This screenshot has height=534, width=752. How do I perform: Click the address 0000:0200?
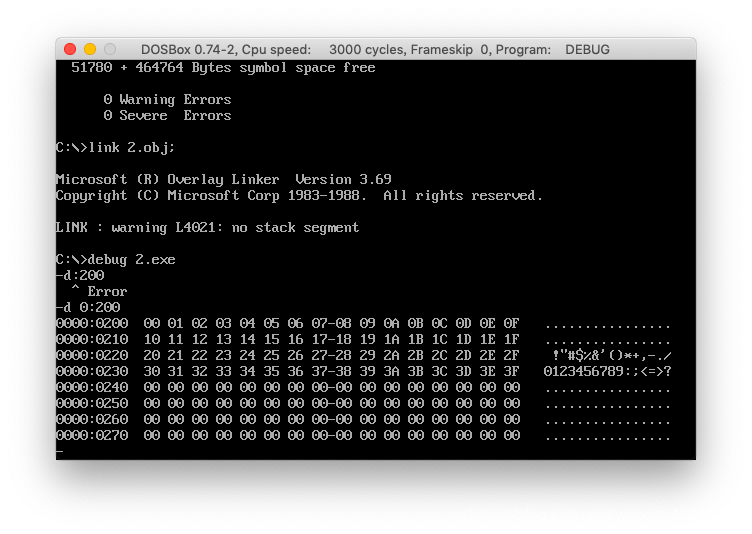coord(92,323)
